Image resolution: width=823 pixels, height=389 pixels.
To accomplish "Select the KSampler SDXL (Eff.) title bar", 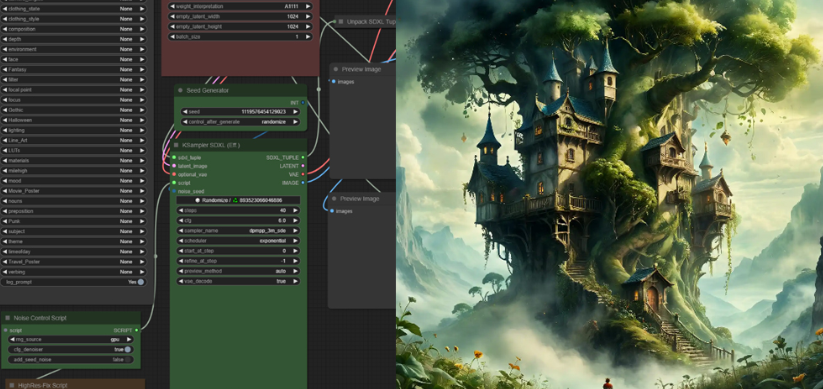I will click(238, 145).
